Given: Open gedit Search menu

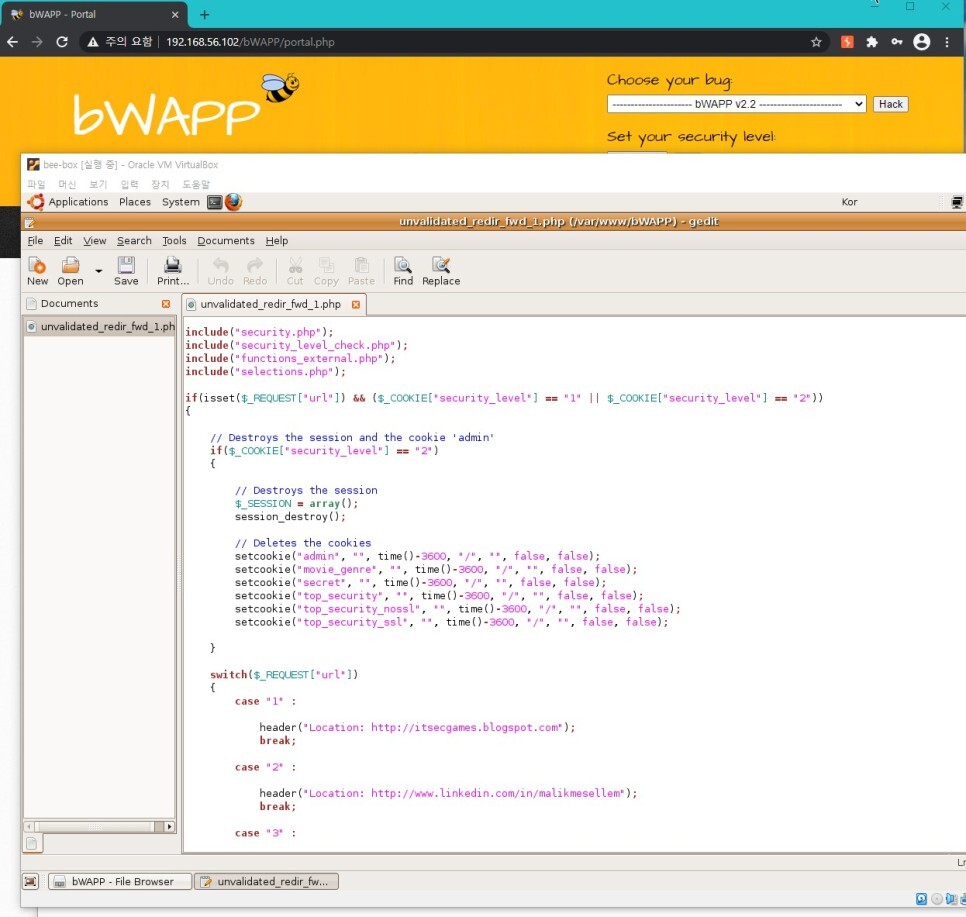Looking at the screenshot, I should coord(134,240).
